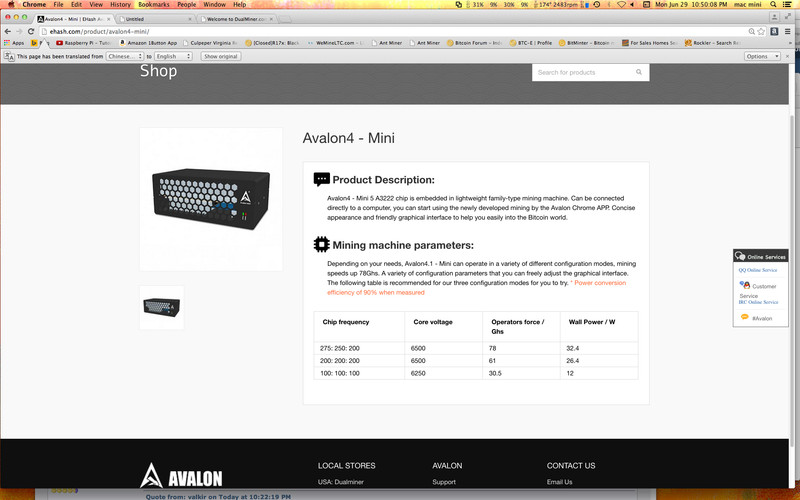The width and height of the screenshot is (800, 500).
Task: Dismiss the translation bar with its X
Action: tap(787, 56)
